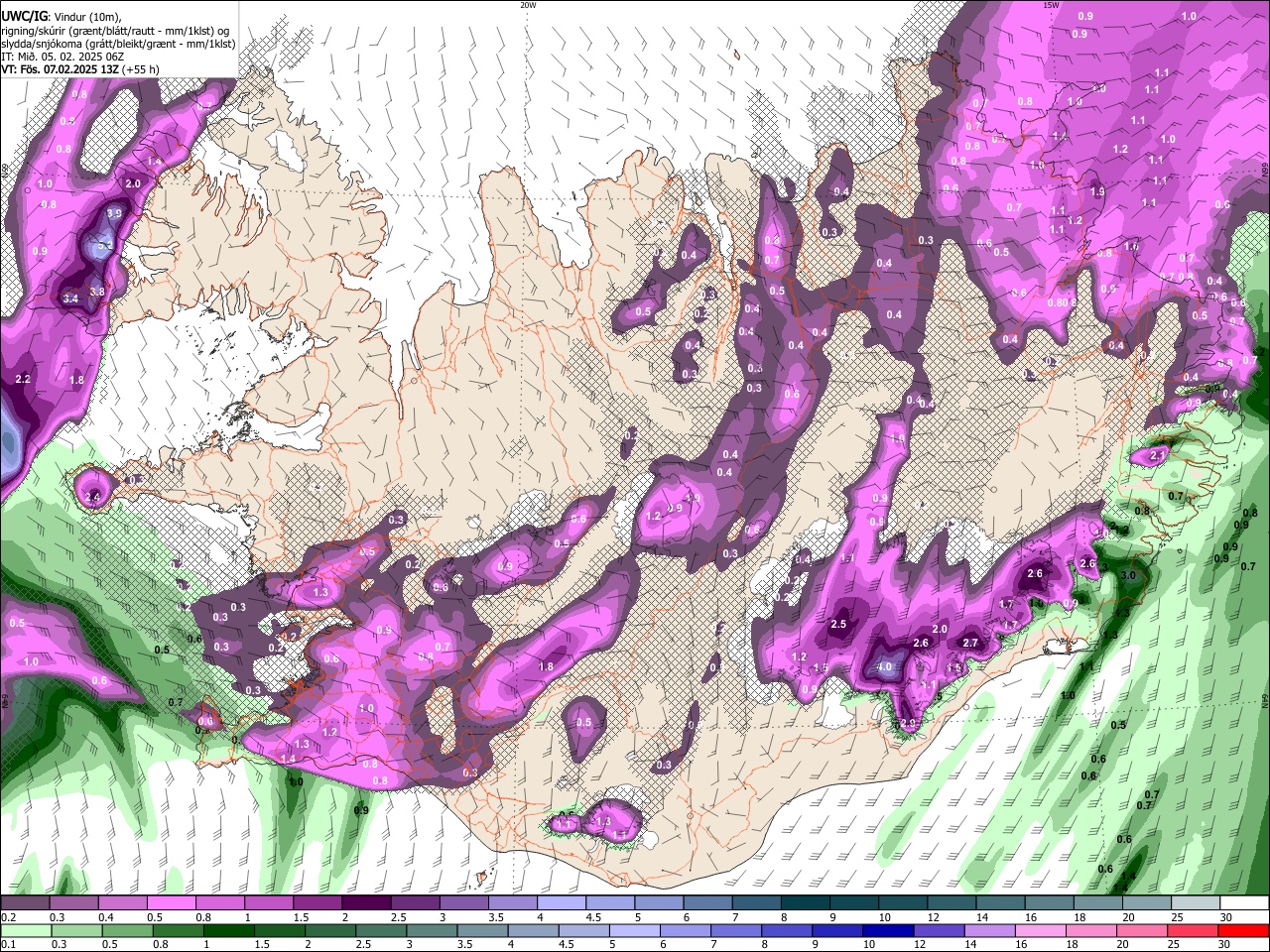Click the UWC/IG title text
1270x952 pixels.
pyautogui.click(x=24, y=17)
